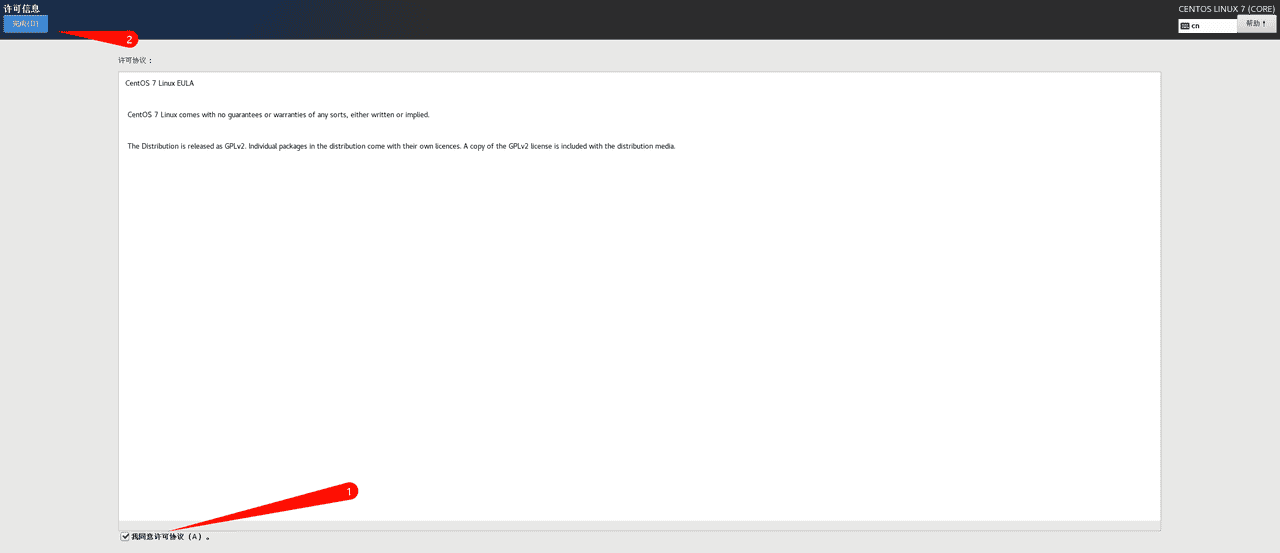Image resolution: width=1280 pixels, height=553 pixels.
Task: Click the 我同意许可协议 (A) label text
Action: pos(167,537)
